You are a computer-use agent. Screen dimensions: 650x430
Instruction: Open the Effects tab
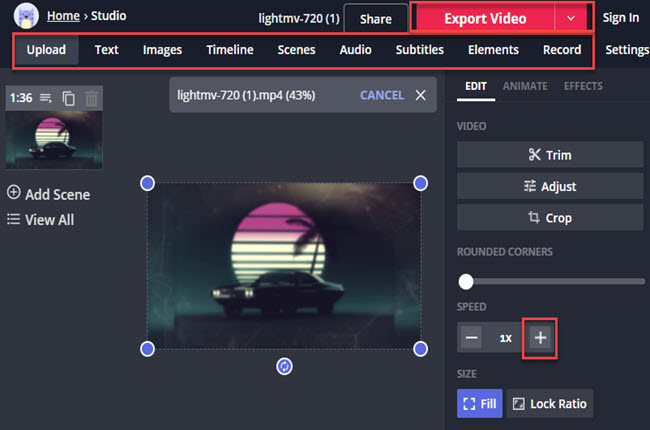pos(583,86)
